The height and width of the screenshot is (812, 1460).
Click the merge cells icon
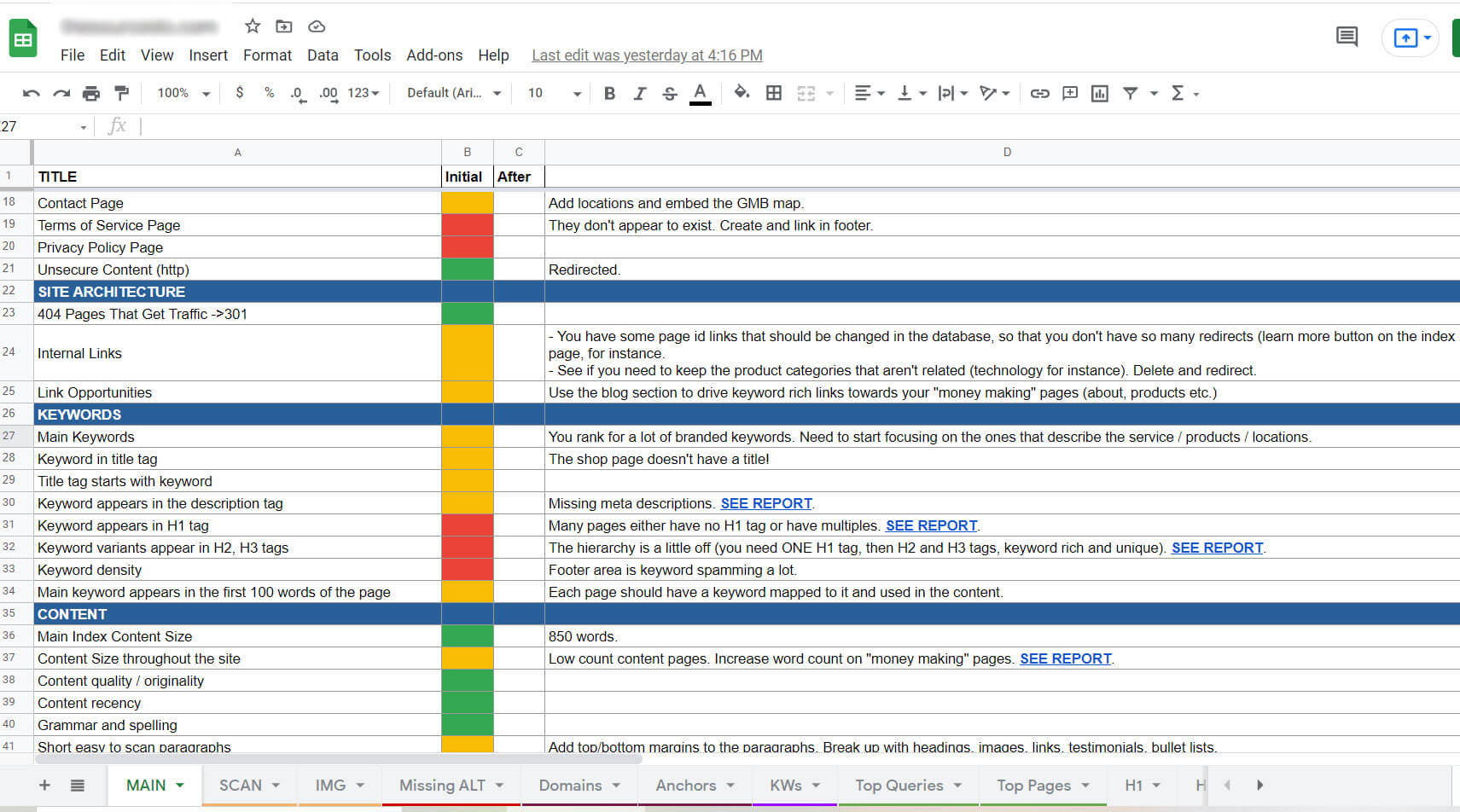(806, 93)
